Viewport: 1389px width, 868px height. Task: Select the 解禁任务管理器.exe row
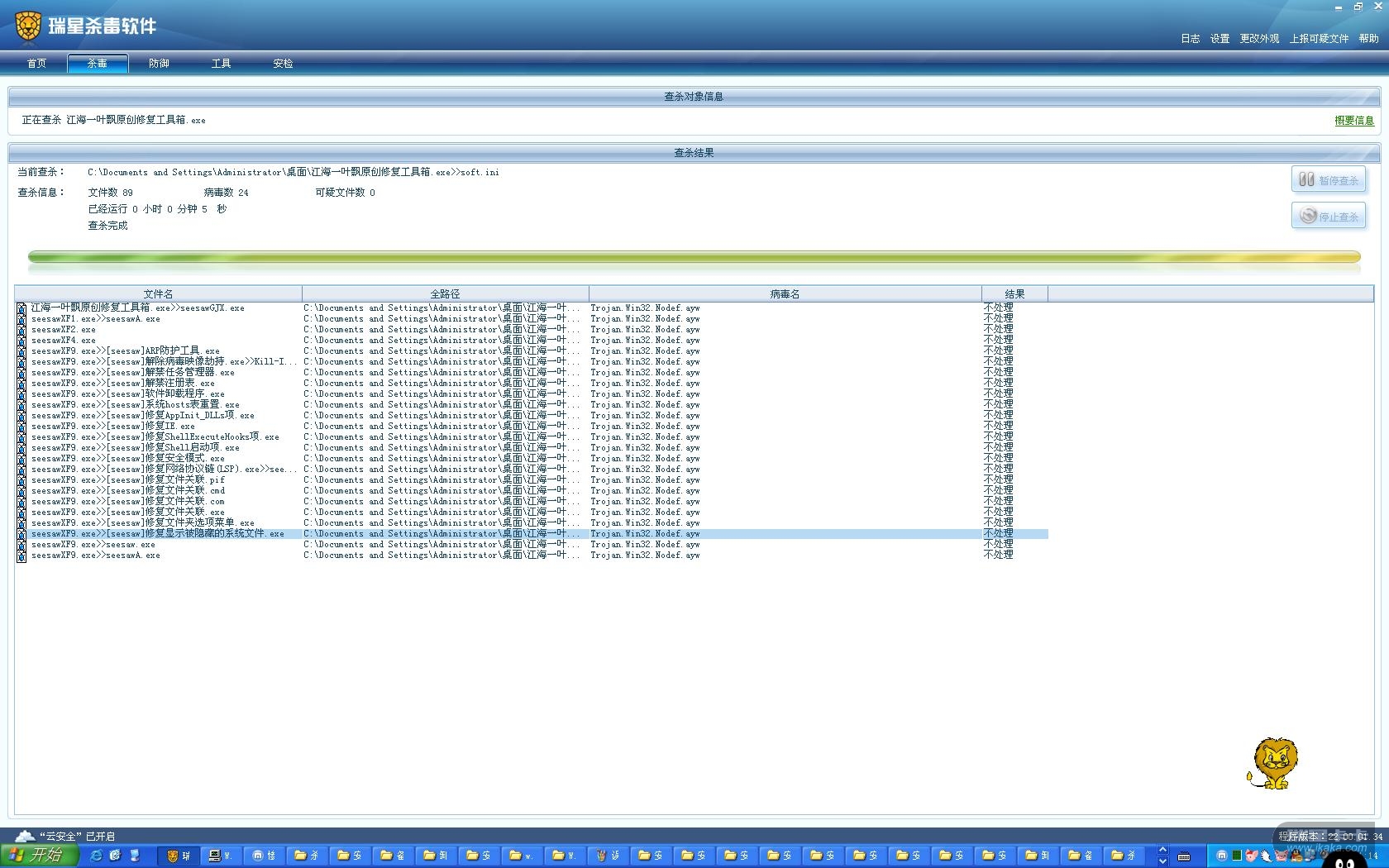[532, 372]
